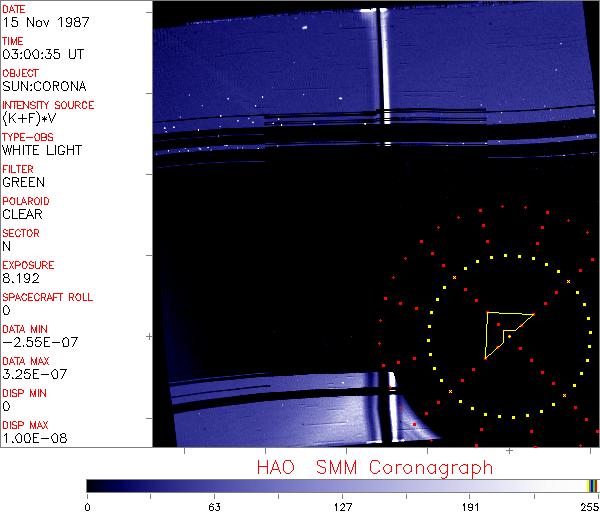
Task: Click the HAO SMM Coronagraph title
Action: [374, 468]
